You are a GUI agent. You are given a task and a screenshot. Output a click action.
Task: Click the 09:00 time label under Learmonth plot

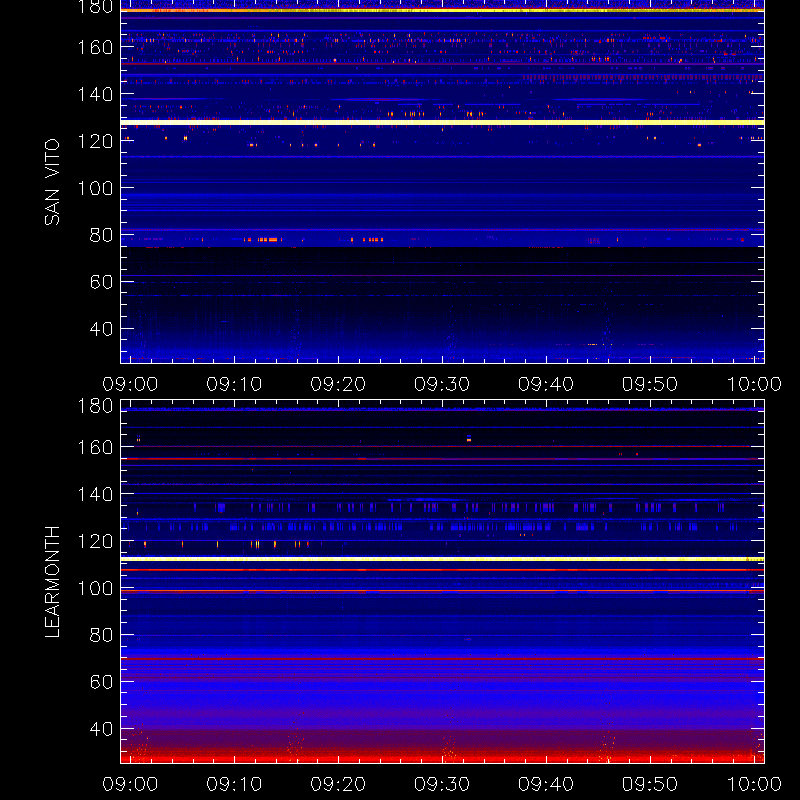click(x=130, y=784)
